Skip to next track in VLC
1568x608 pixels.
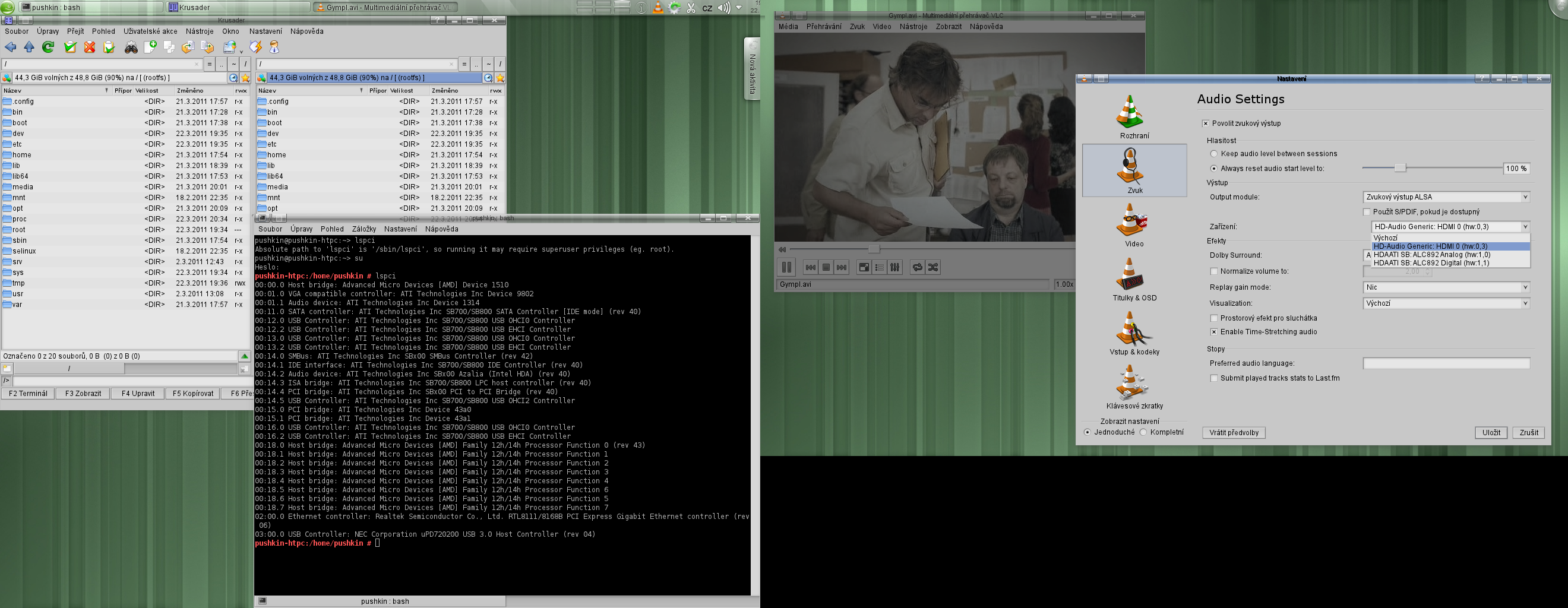(x=842, y=267)
